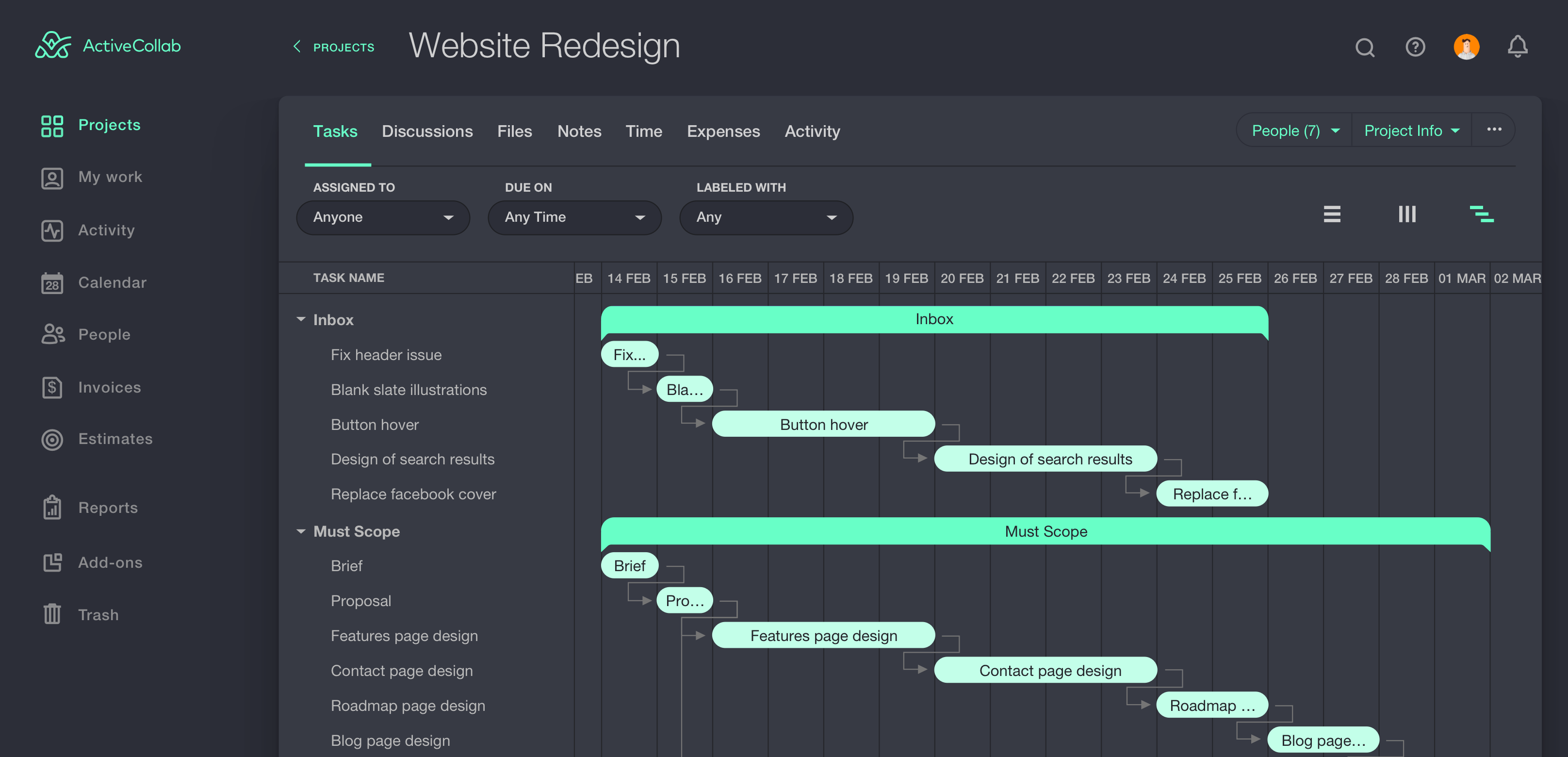
Task: Switch to list view icon
Action: coord(1332,214)
